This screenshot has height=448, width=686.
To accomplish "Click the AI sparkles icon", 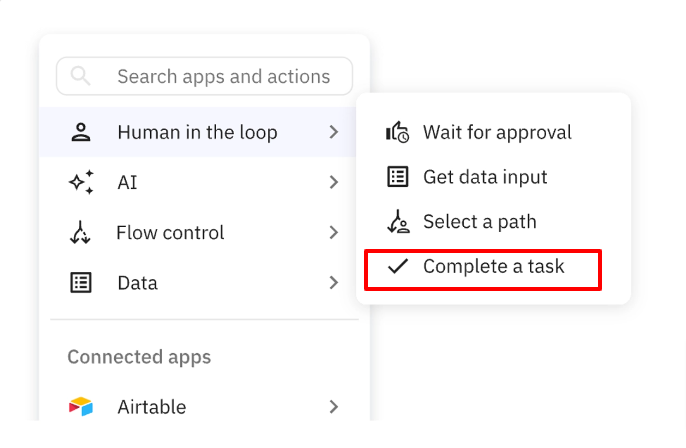I will click(81, 182).
